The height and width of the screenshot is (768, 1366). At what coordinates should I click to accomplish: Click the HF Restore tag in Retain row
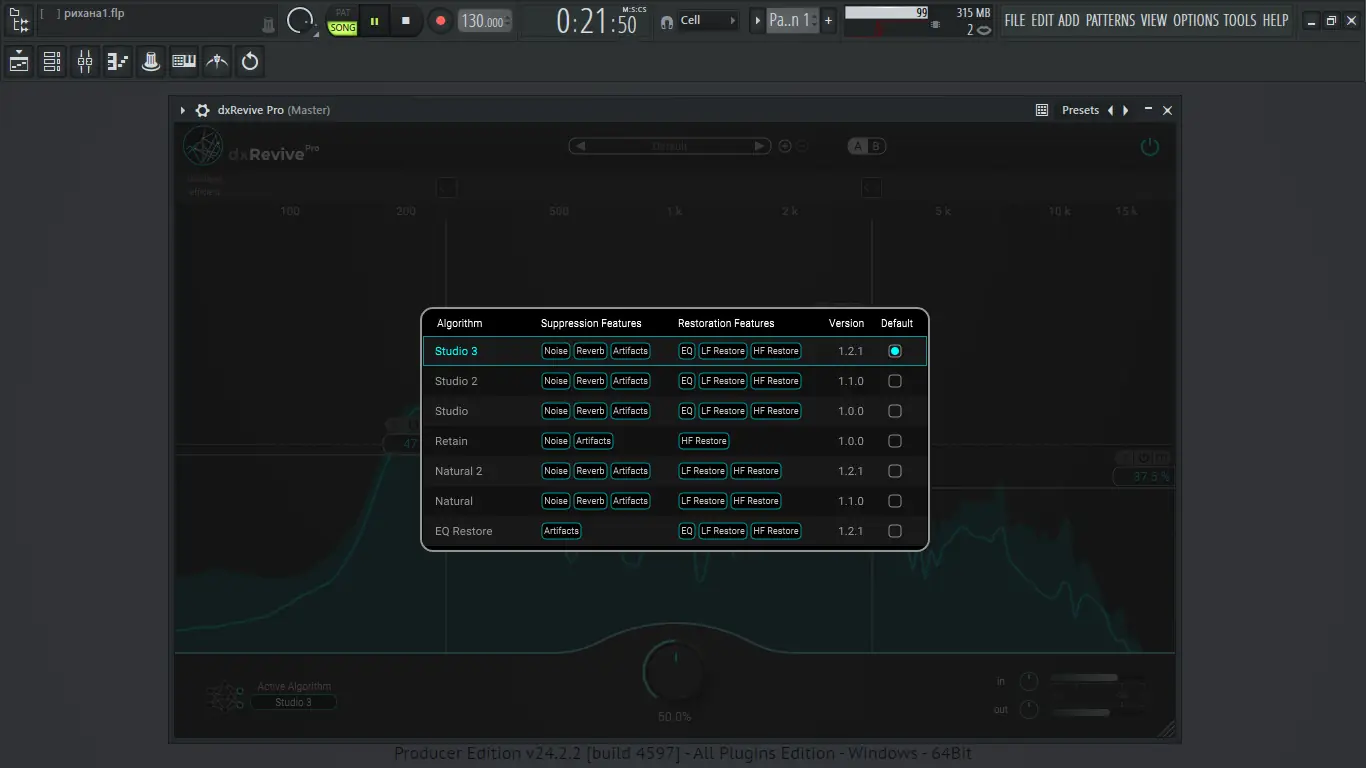704,441
